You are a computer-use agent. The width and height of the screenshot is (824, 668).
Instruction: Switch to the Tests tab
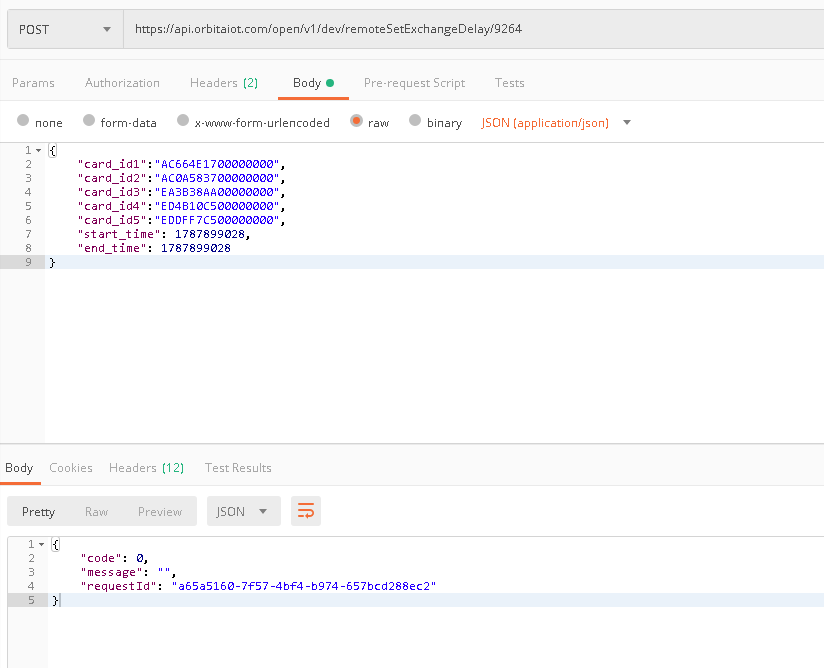(x=510, y=83)
